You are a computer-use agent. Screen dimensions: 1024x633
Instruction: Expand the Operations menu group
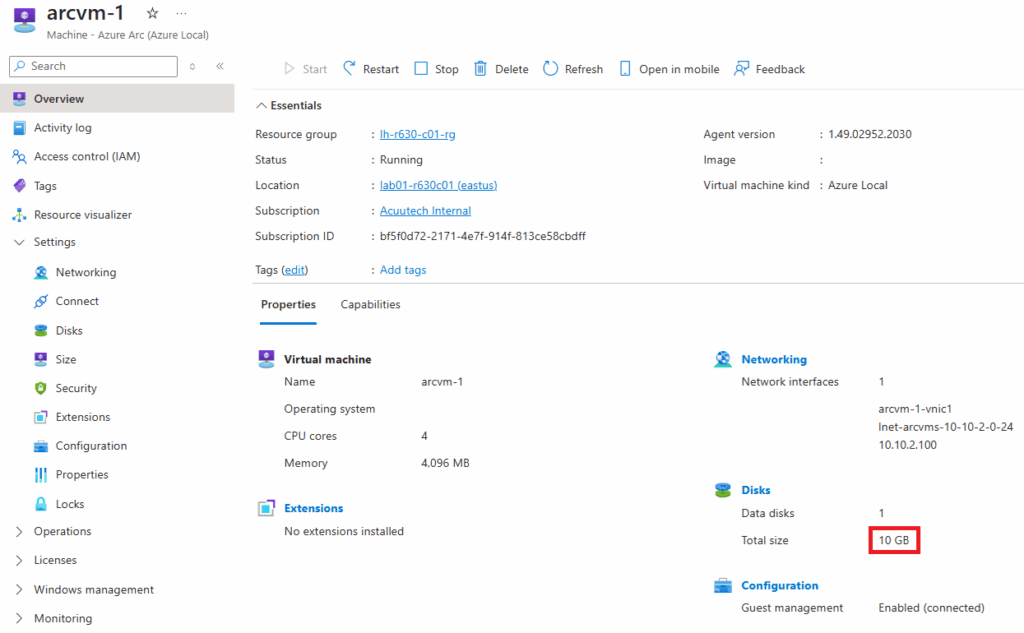pos(19,532)
